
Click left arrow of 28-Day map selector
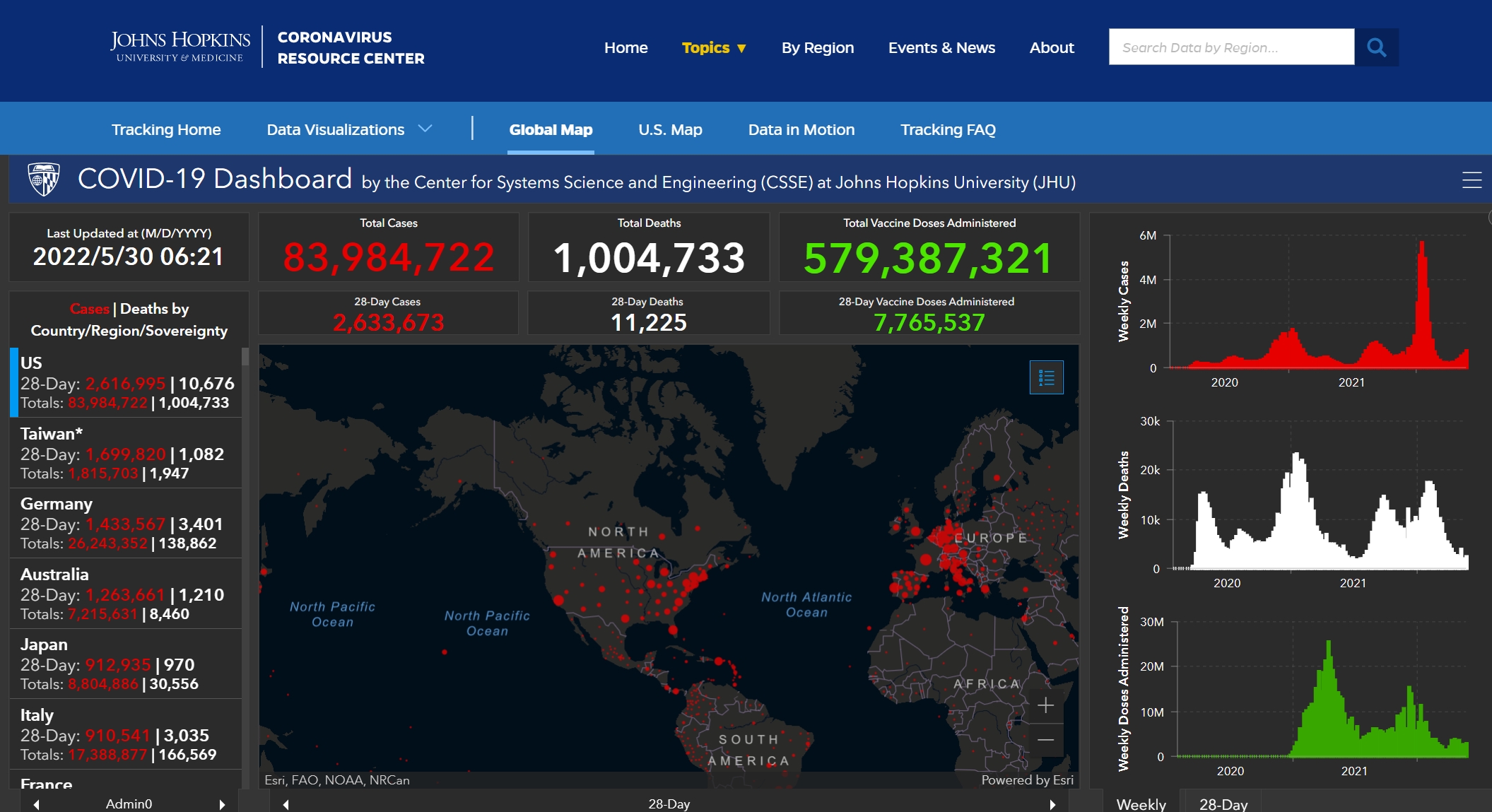click(x=286, y=804)
